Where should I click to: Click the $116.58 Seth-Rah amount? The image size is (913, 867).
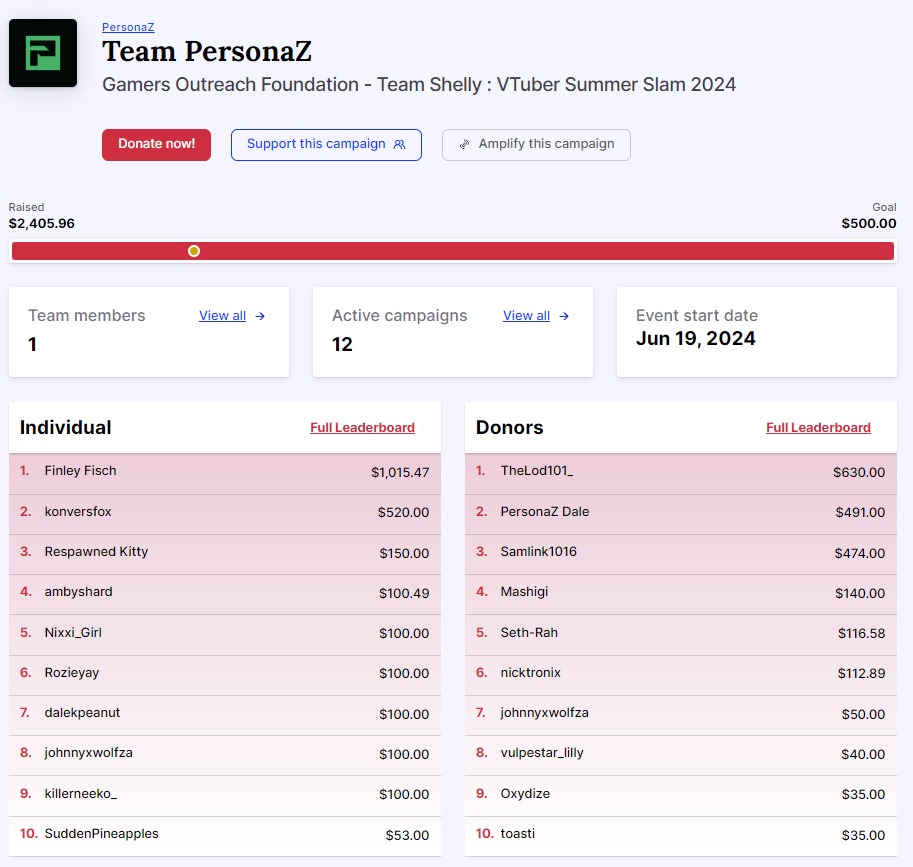pyautogui.click(x=861, y=633)
